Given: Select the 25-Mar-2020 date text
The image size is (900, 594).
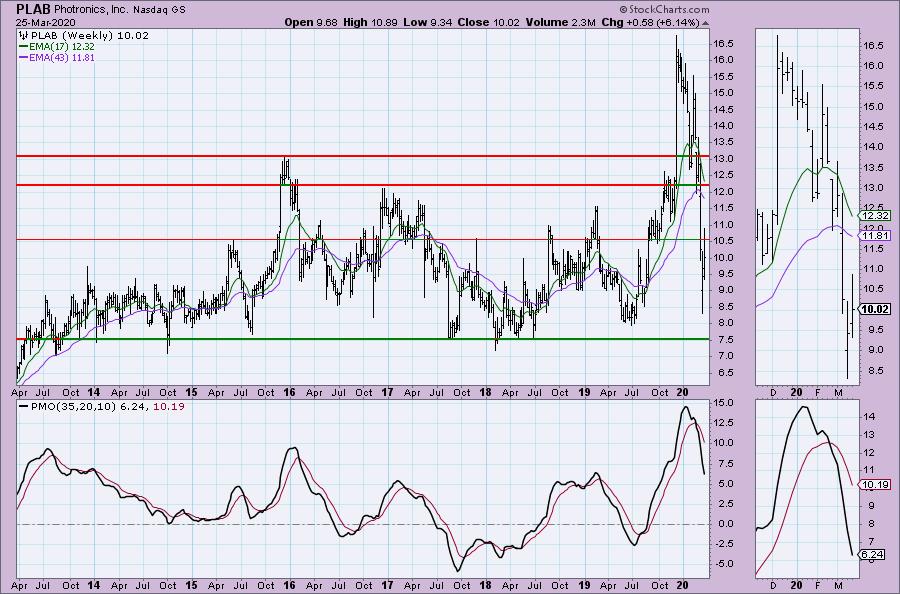Looking at the screenshot, I should point(45,22).
